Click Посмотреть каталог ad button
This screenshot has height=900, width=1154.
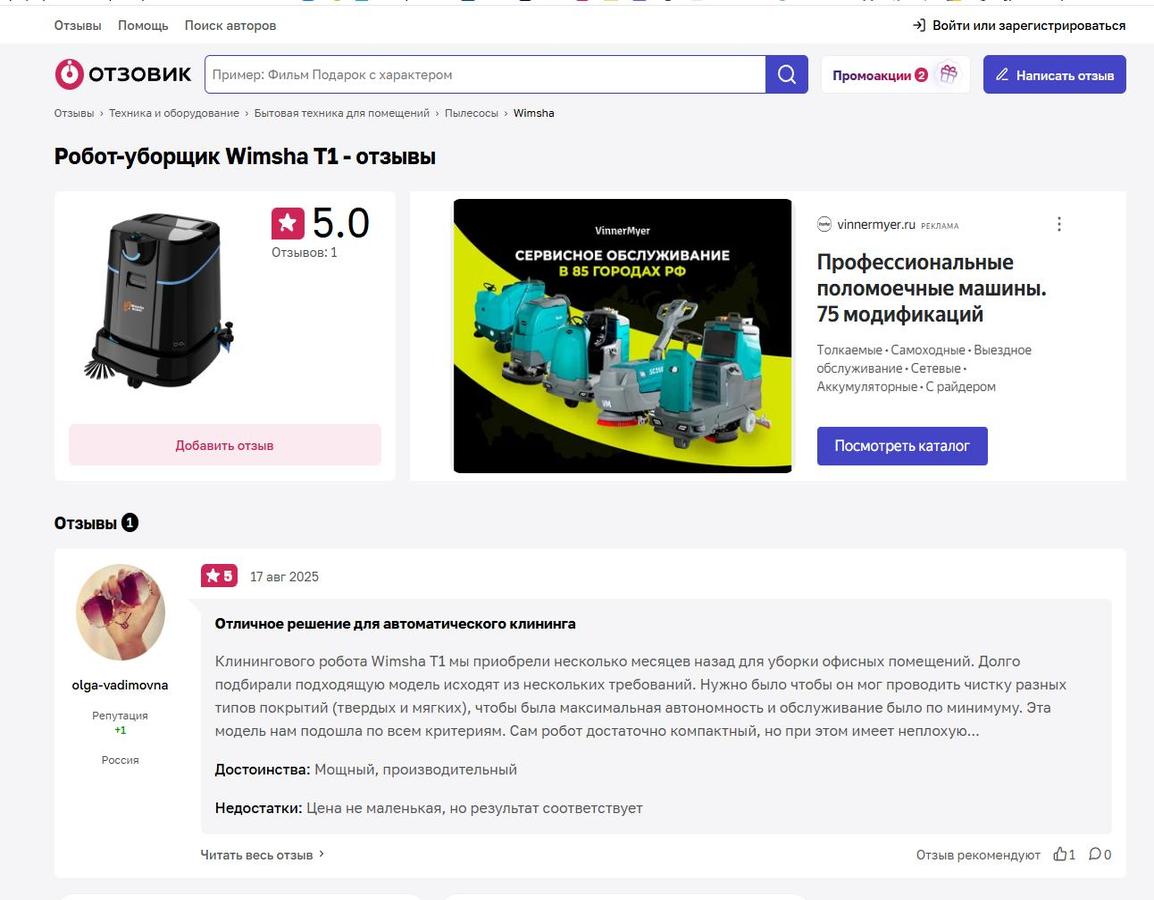(x=902, y=445)
